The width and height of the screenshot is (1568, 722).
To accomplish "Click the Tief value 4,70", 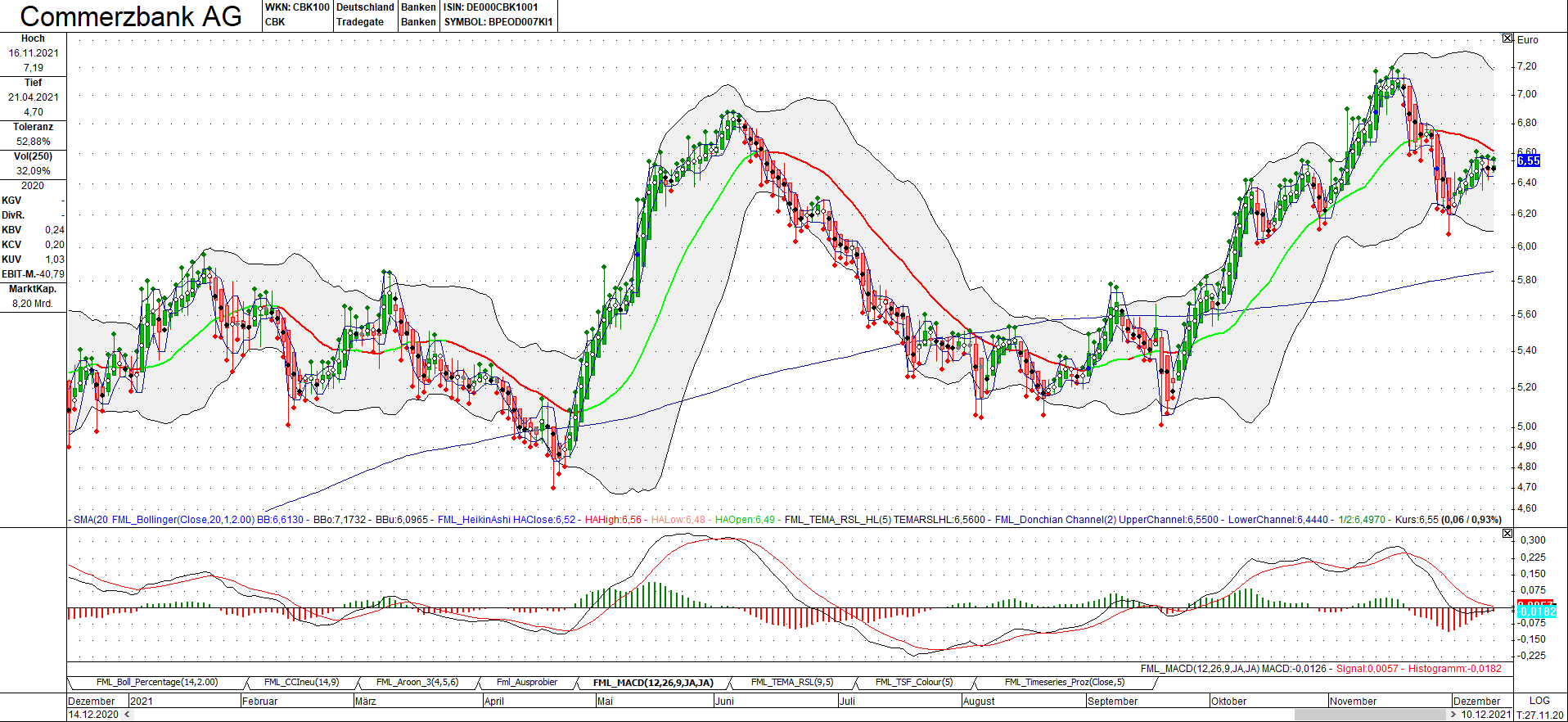I will 34,112.
